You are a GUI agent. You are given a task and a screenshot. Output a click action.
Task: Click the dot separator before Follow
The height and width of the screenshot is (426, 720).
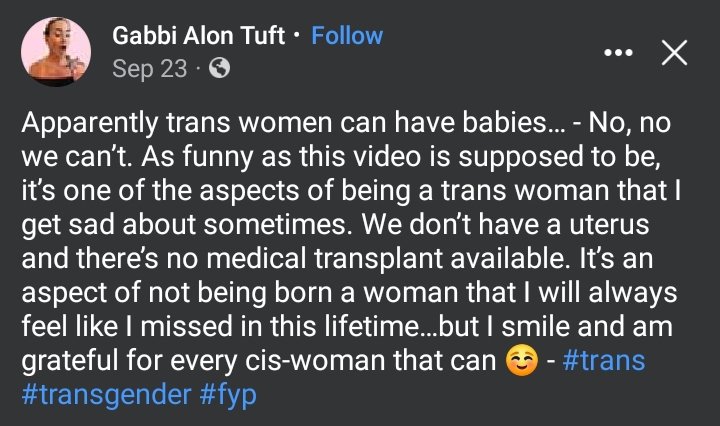pyautogui.click(x=298, y=38)
